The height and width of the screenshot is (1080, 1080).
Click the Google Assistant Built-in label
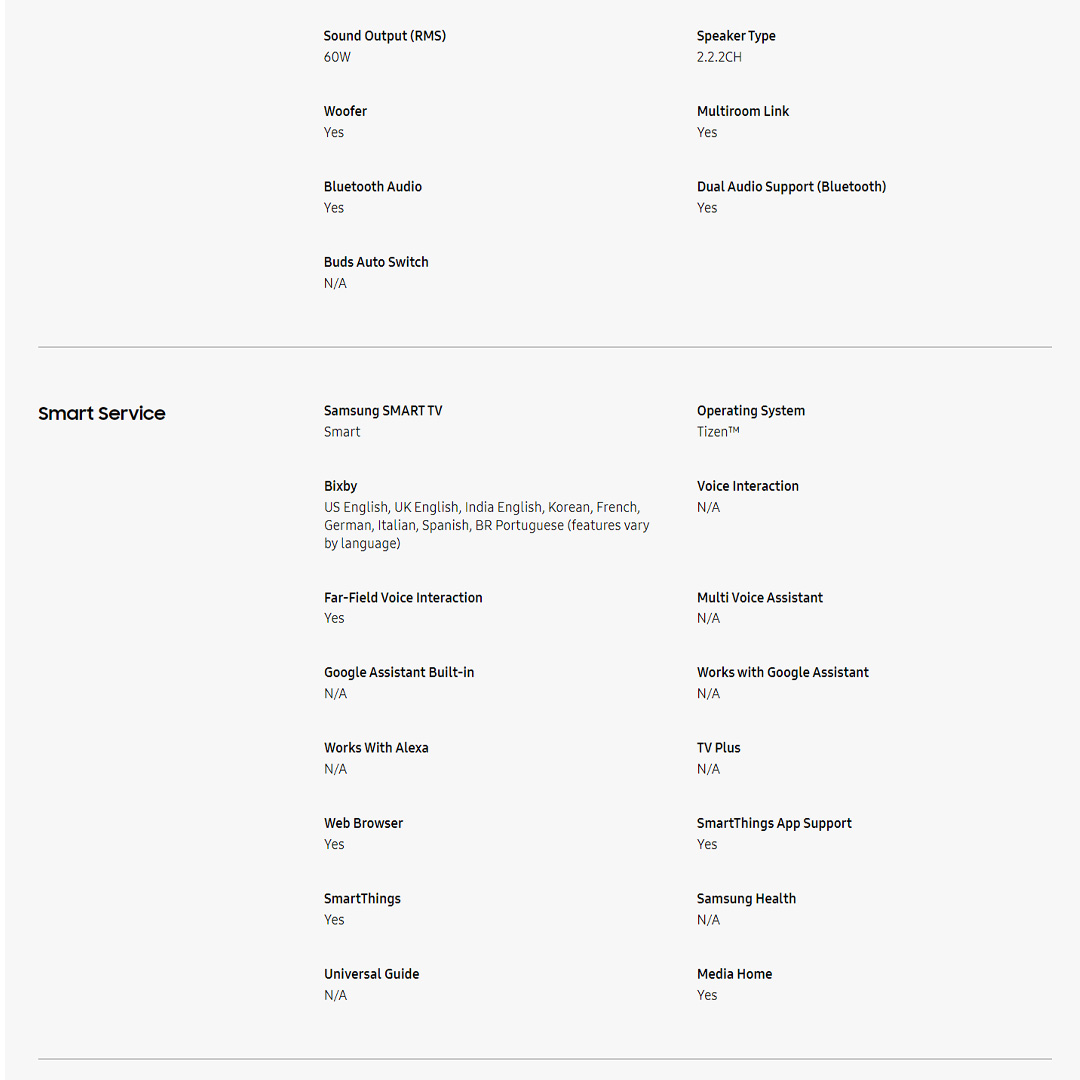399,673
